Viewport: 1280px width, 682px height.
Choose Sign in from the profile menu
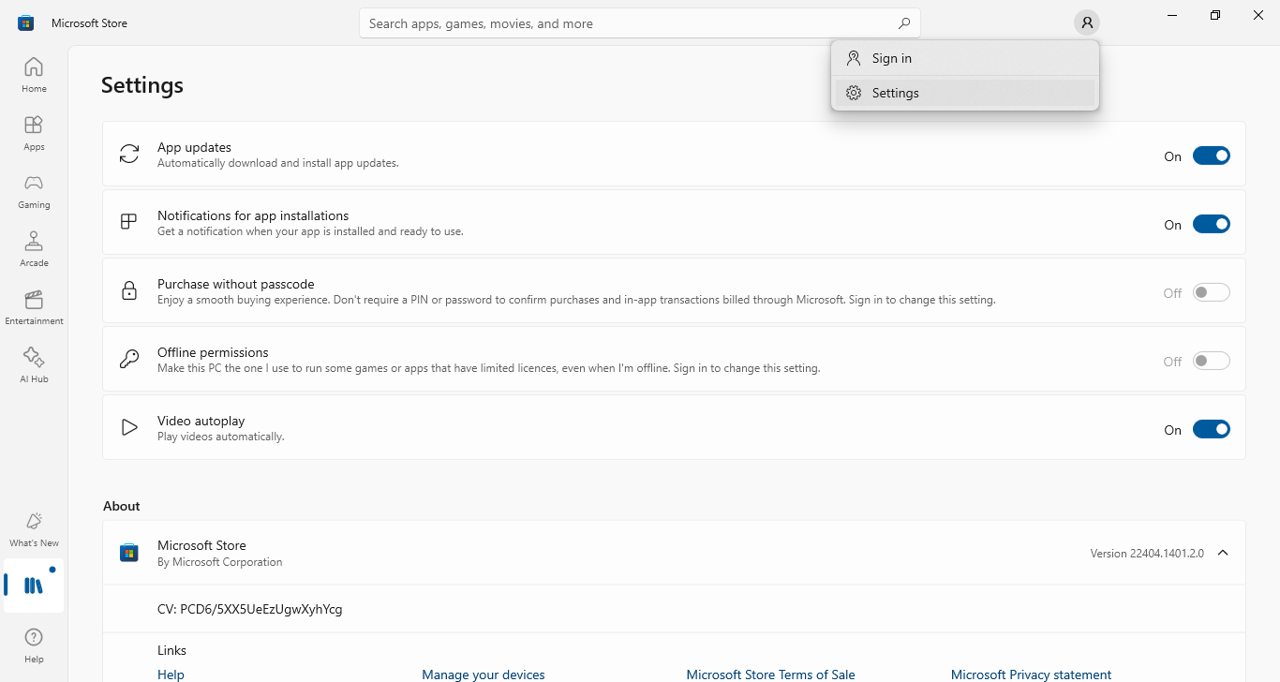(965, 58)
